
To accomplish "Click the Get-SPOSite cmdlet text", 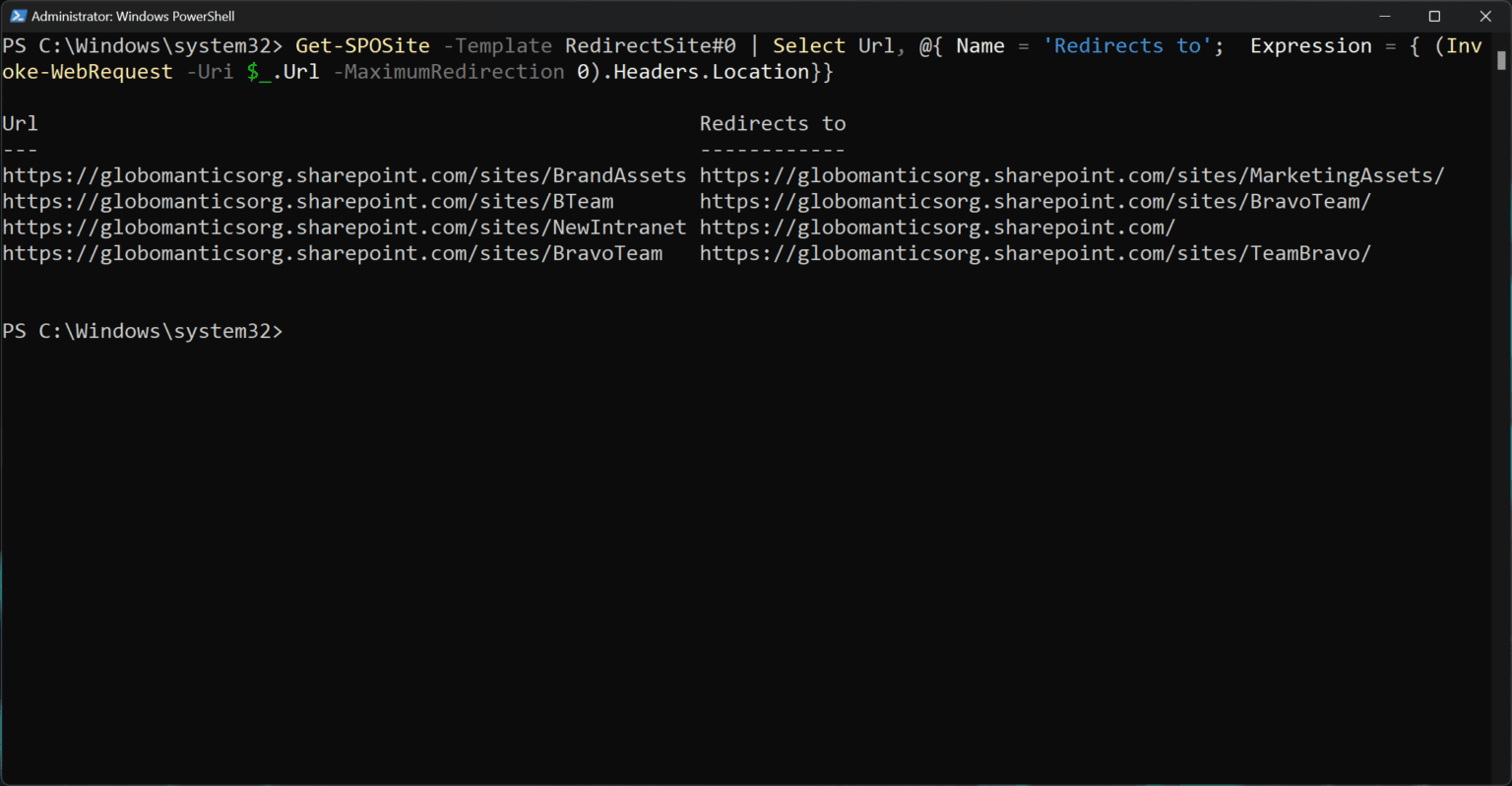I will (x=362, y=45).
